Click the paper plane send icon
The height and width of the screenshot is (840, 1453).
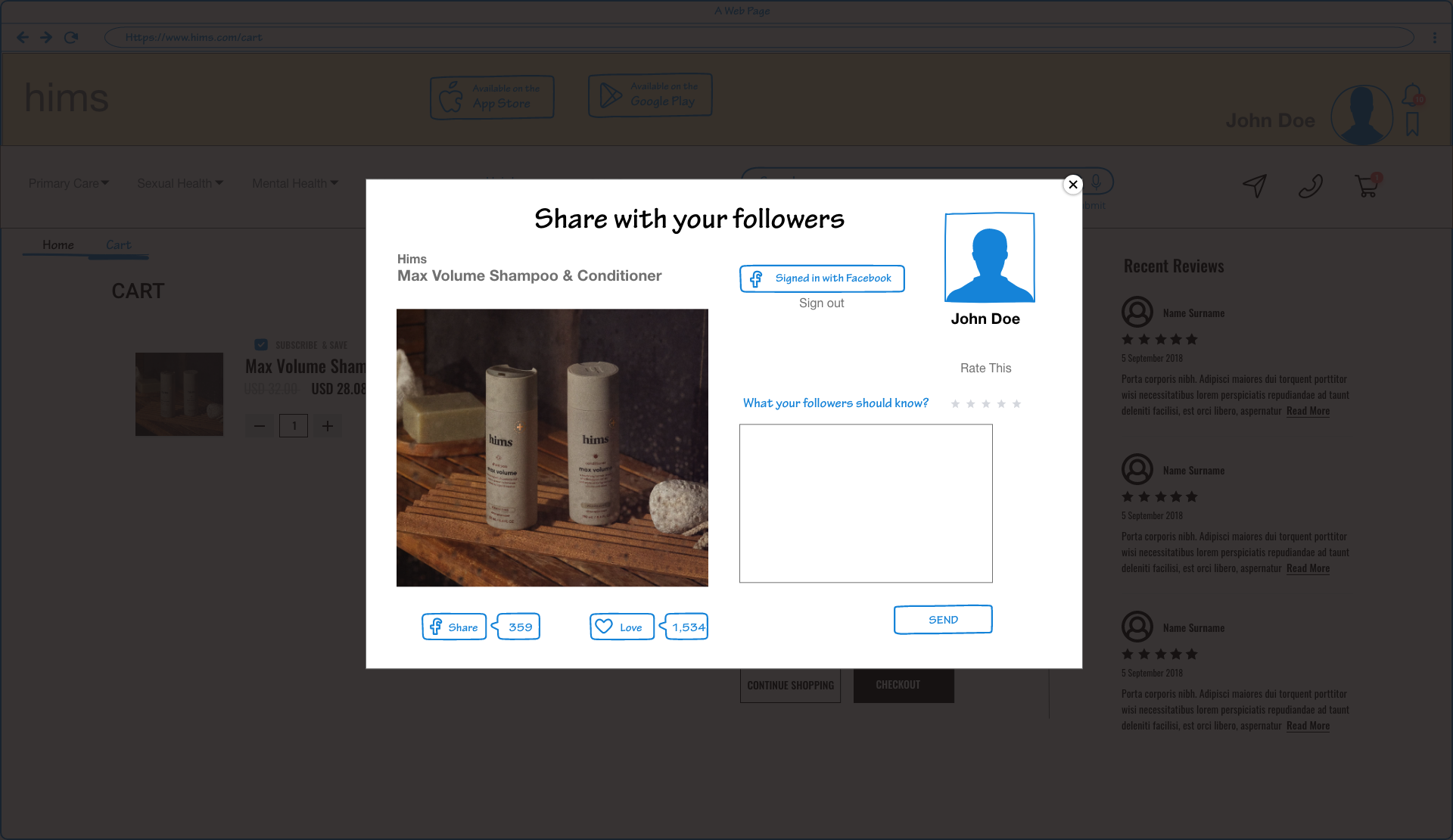click(1255, 185)
